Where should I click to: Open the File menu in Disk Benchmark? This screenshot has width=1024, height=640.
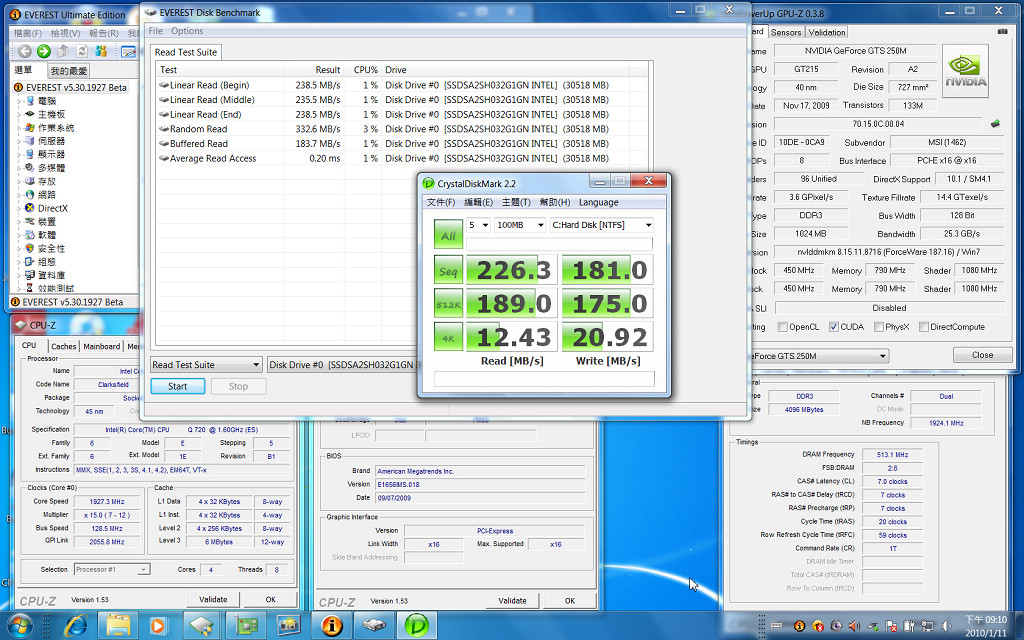tap(155, 31)
